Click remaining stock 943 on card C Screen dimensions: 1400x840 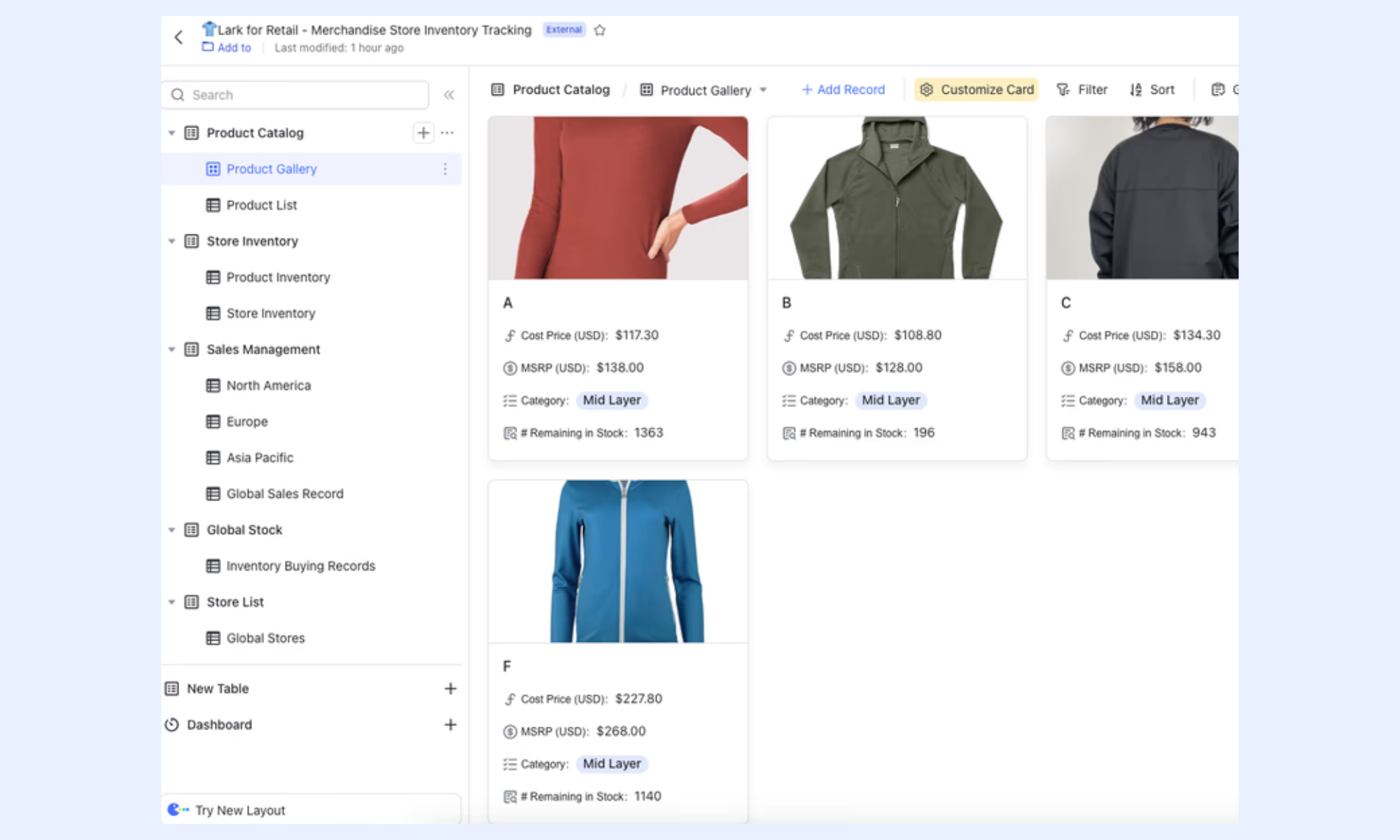pos(1204,433)
